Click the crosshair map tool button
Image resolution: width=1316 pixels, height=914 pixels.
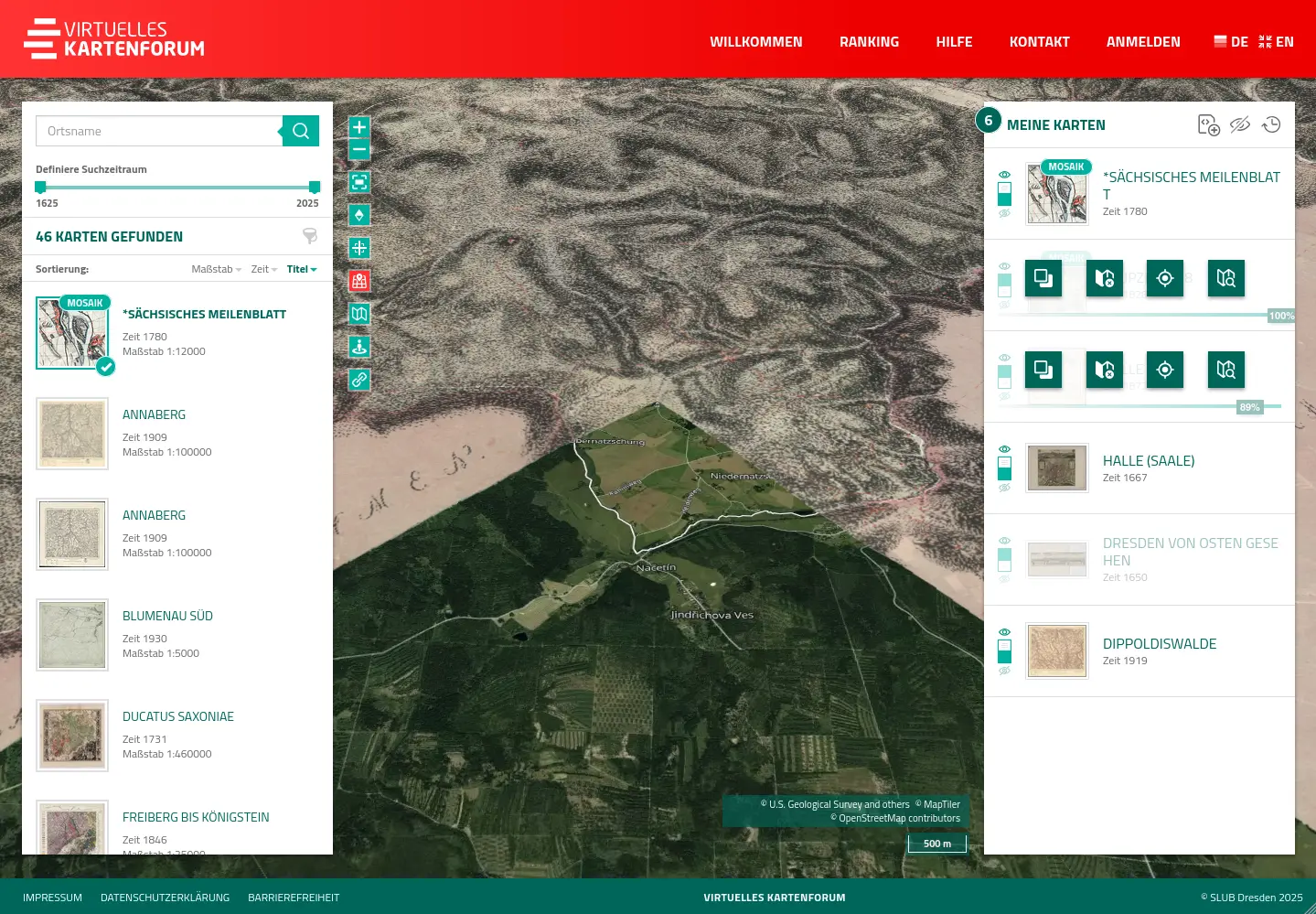[359, 248]
